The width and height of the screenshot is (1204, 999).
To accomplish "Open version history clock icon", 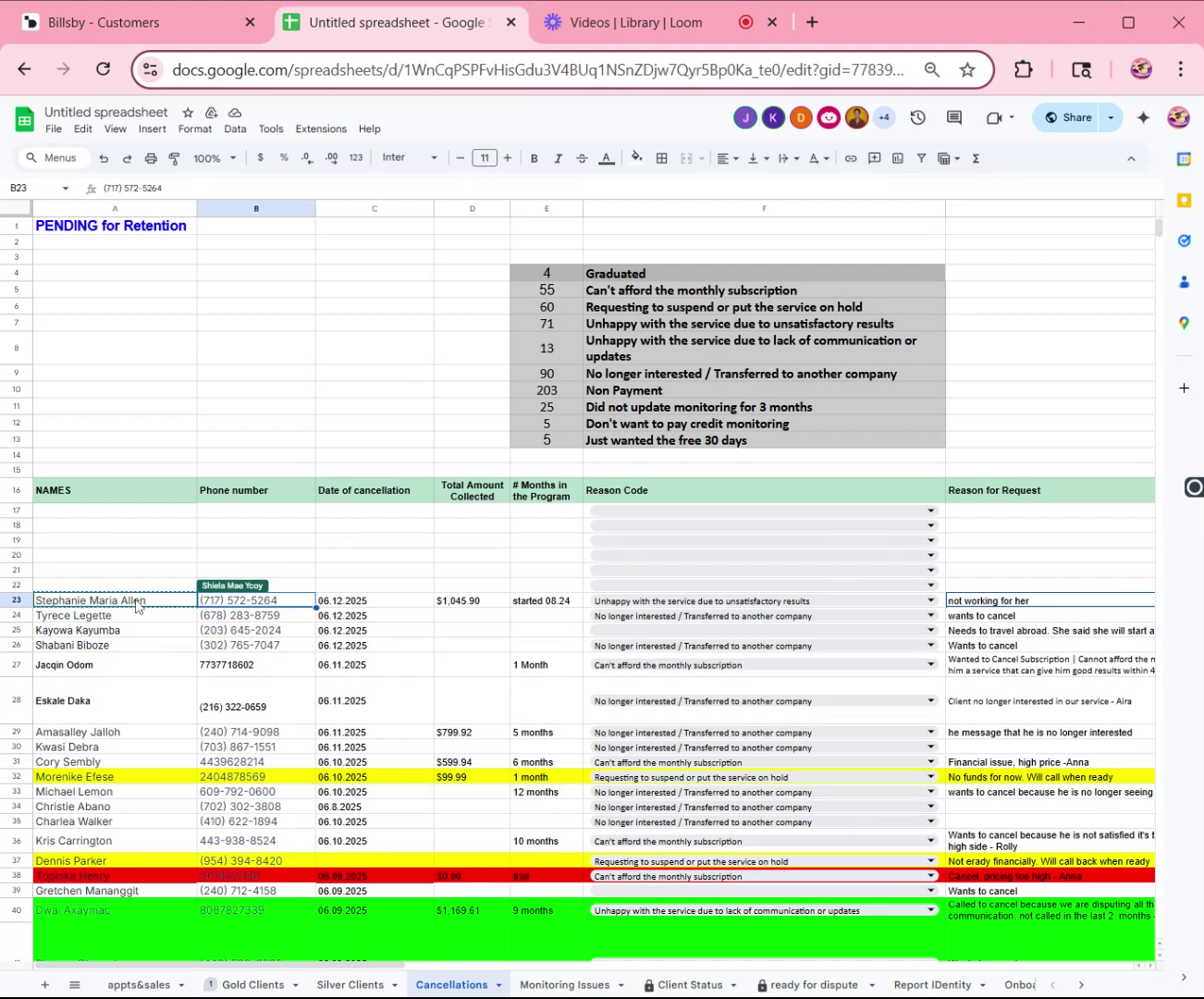I will [917, 117].
